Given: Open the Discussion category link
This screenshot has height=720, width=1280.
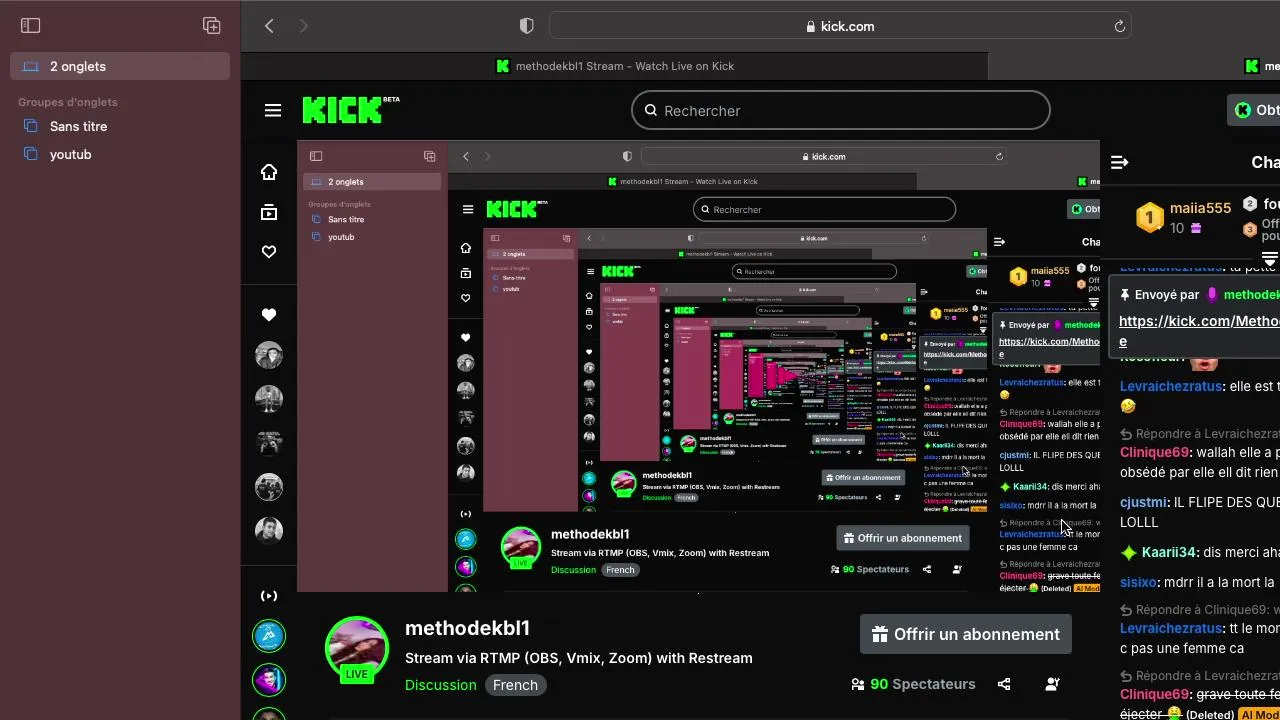Looking at the screenshot, I should tap(441, 685).
